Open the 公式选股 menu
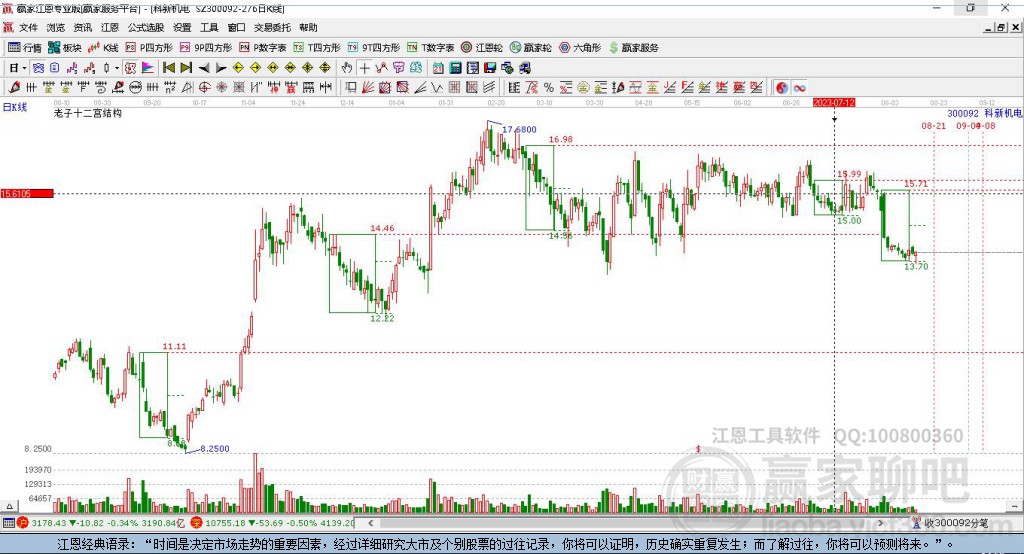The image size is (1024, 554). point(146,27)
